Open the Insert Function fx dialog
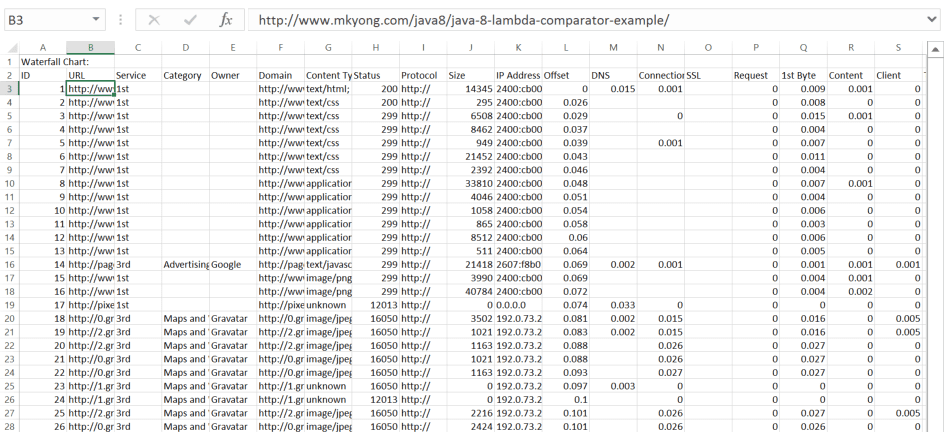This screenshot has height=432, width=945. (225, 20)
